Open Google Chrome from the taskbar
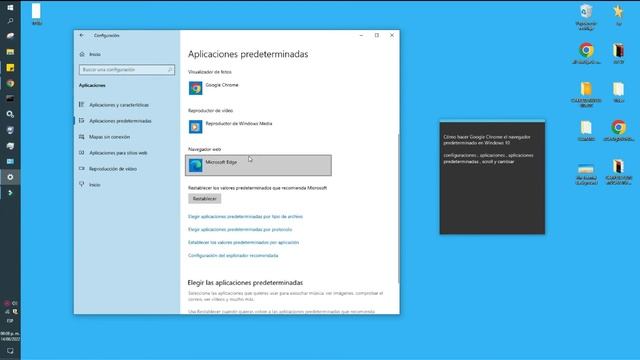The image size is (640, 360). pos(10,83)
